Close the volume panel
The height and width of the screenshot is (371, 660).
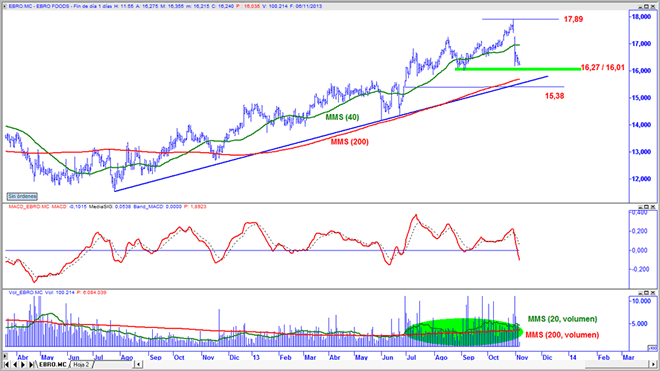click(653, 293)
